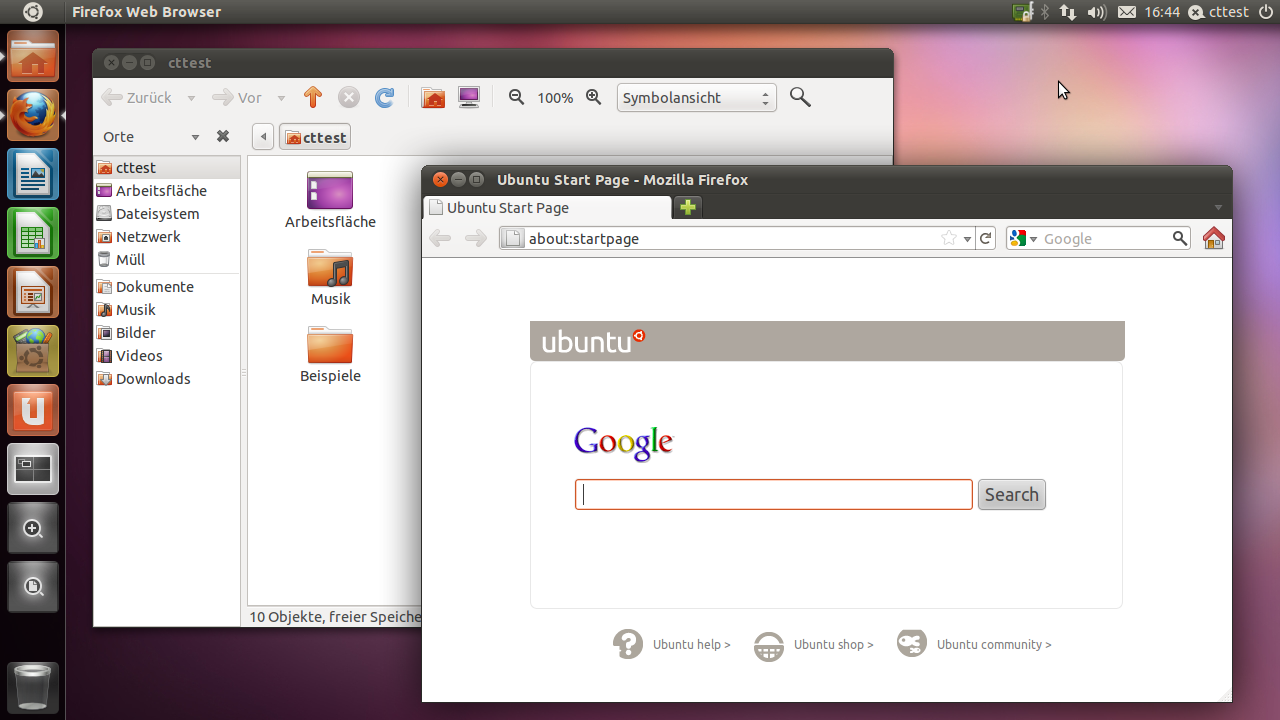Open LibreOffice Impress in the launcher

pyautogui.click(x=33, y=292)
